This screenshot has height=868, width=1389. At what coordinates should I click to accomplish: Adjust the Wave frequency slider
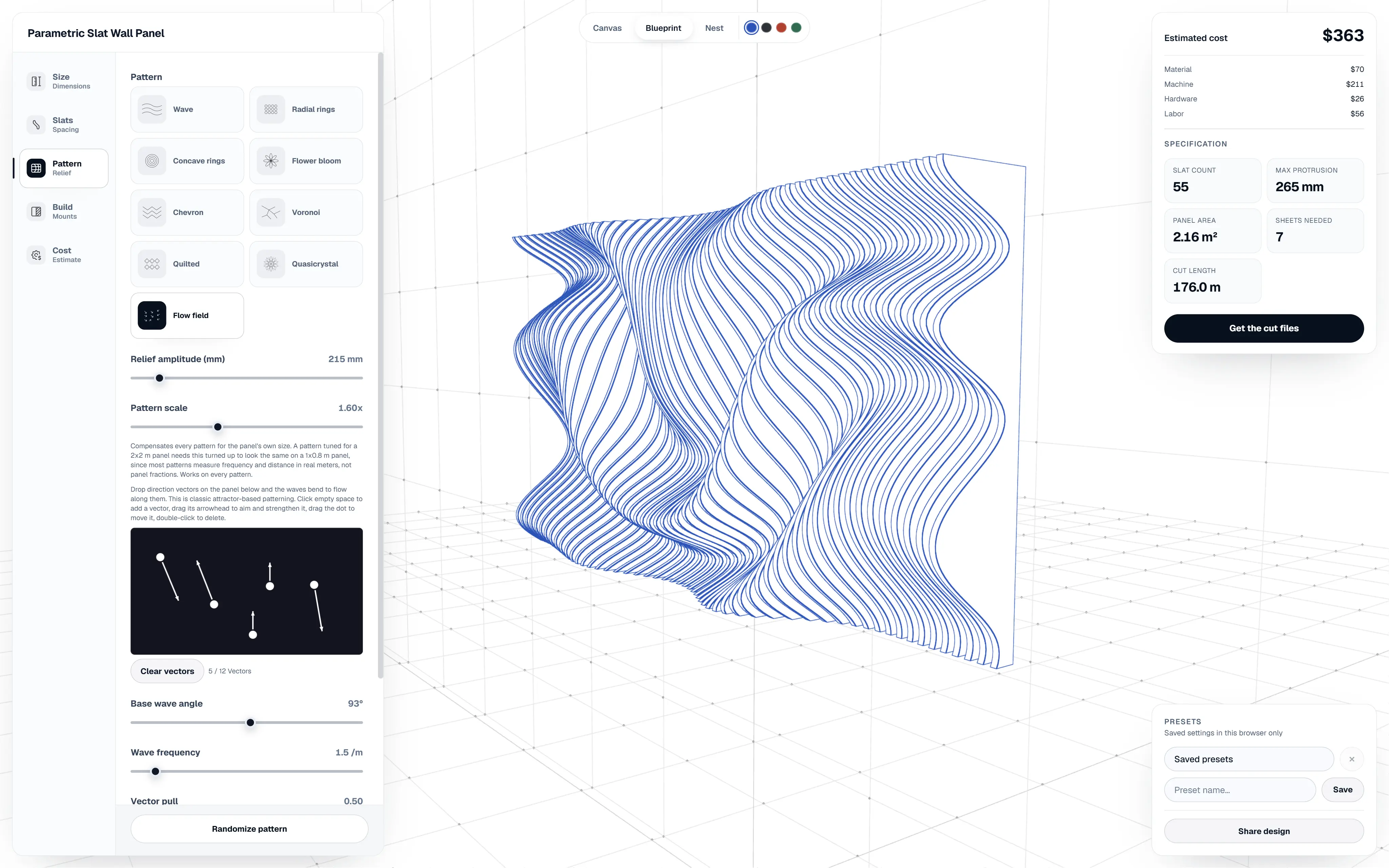point(246,772)
